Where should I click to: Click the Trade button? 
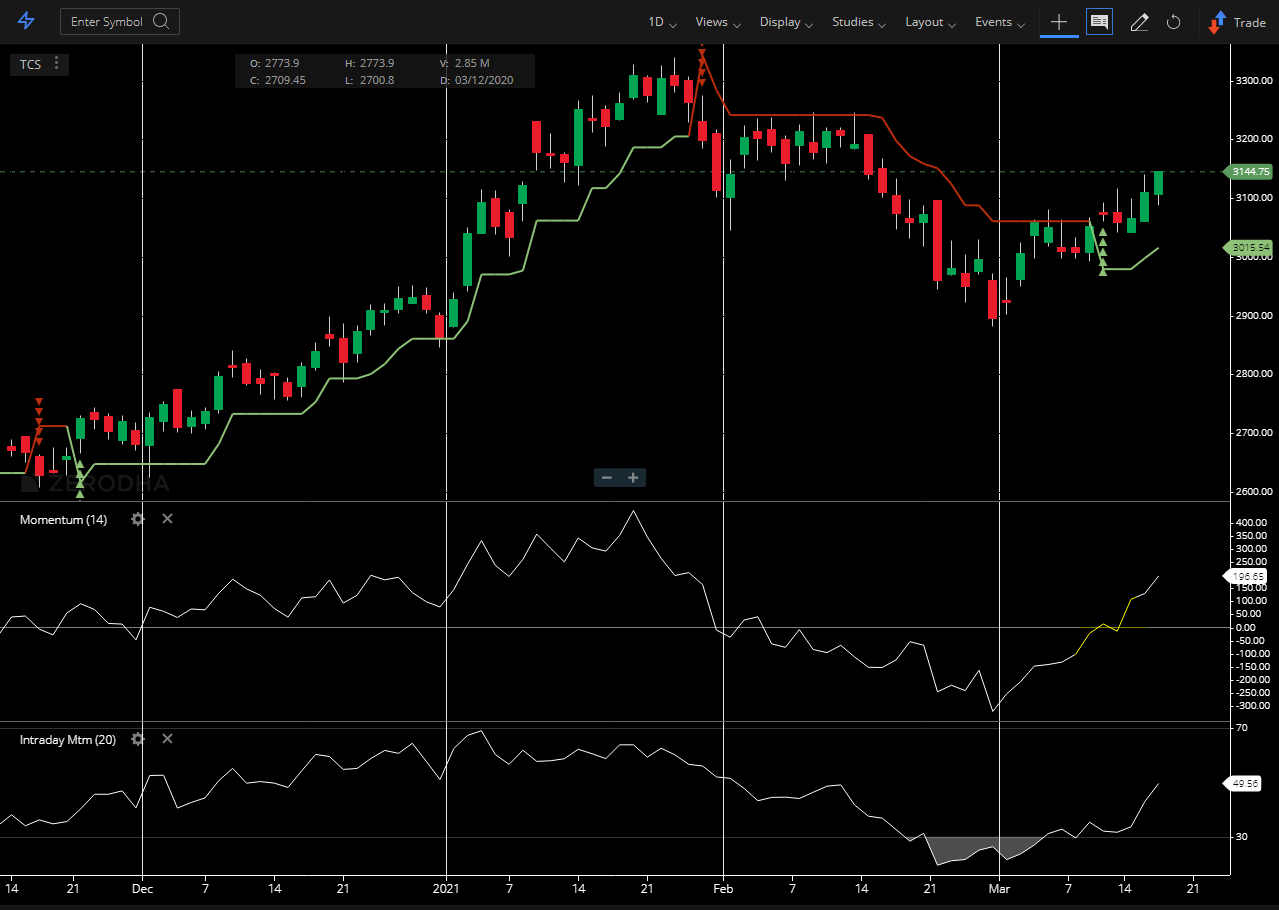[1238, 22]
